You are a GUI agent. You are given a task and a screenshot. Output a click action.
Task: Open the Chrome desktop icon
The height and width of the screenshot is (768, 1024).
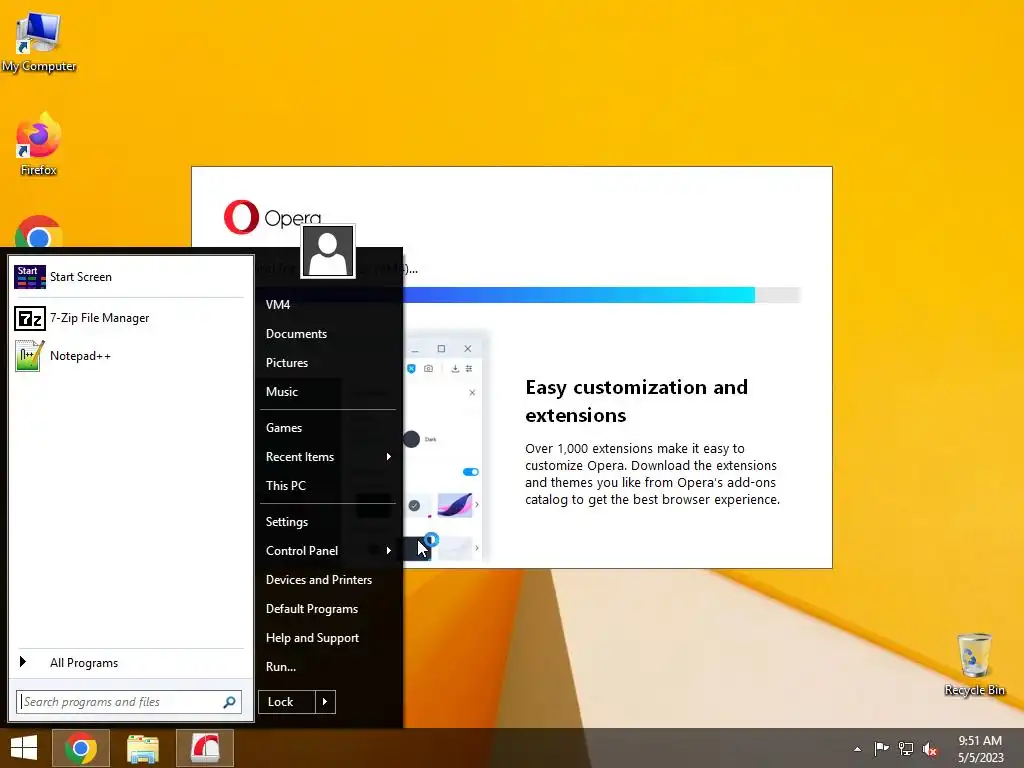(39, 232)
